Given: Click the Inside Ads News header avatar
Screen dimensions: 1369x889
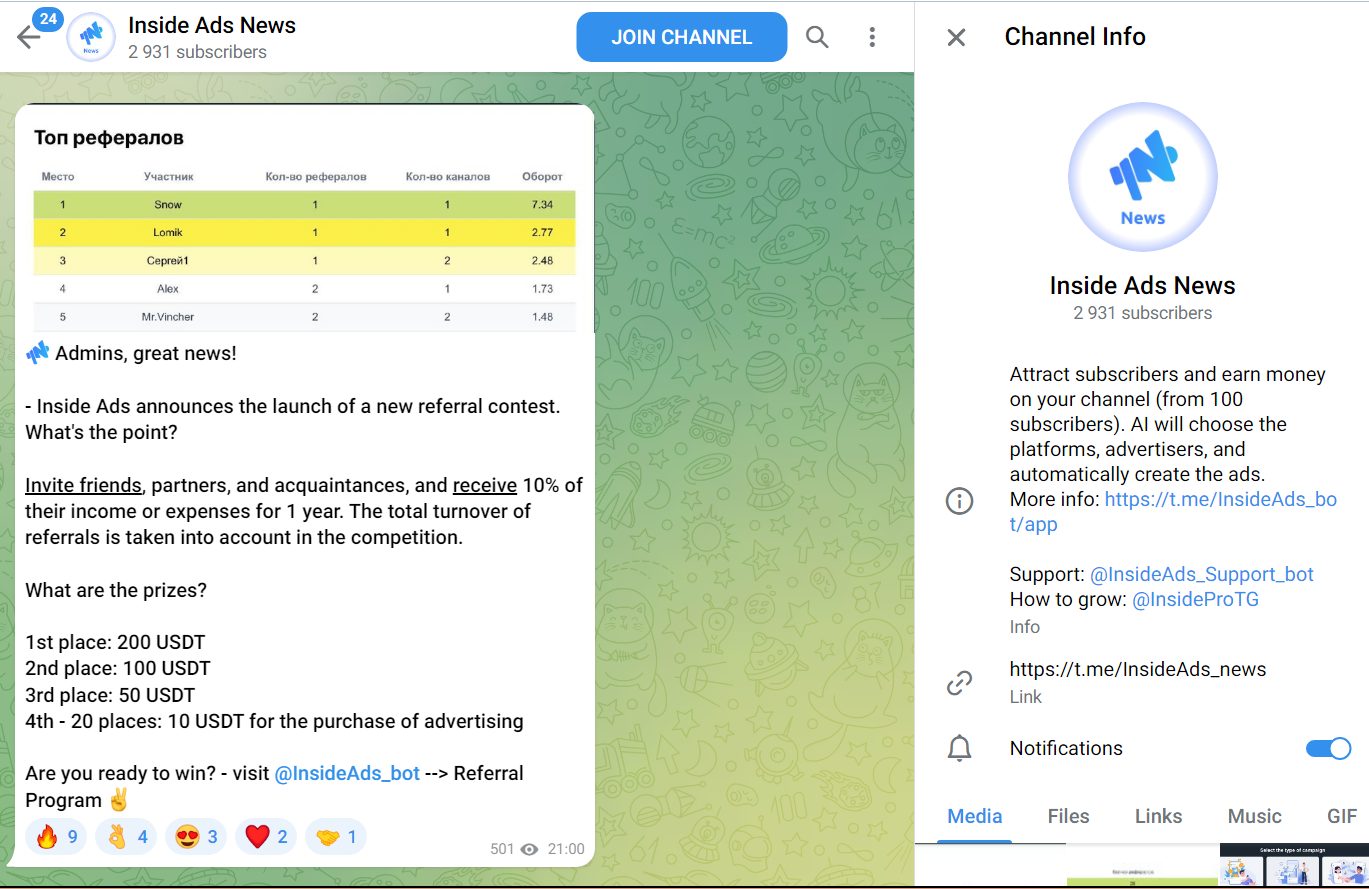Looking at the screenshot, I should click(x=91, y=37).
